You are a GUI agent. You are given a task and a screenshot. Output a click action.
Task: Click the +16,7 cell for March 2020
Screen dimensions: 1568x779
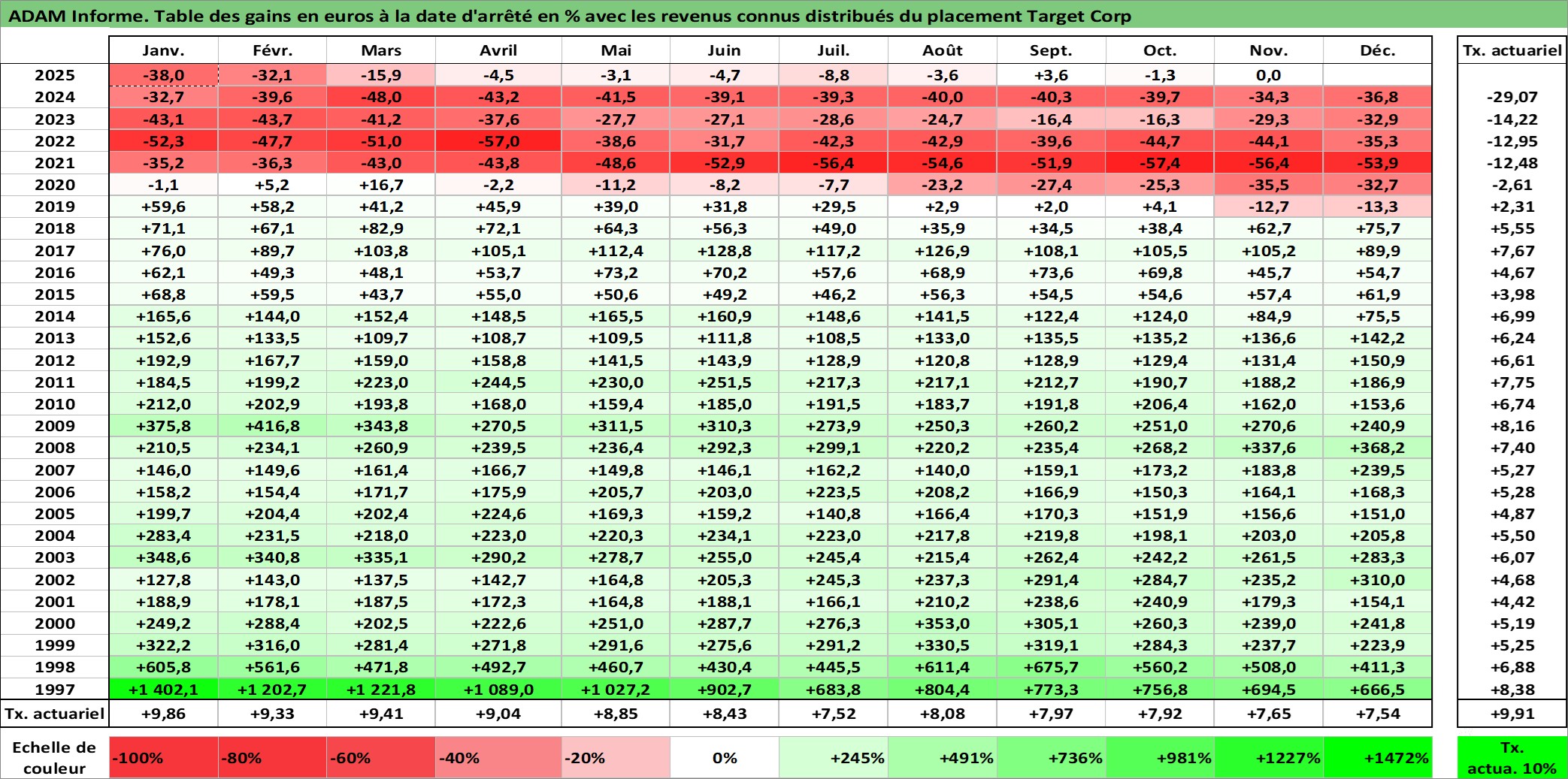point(381,185)
